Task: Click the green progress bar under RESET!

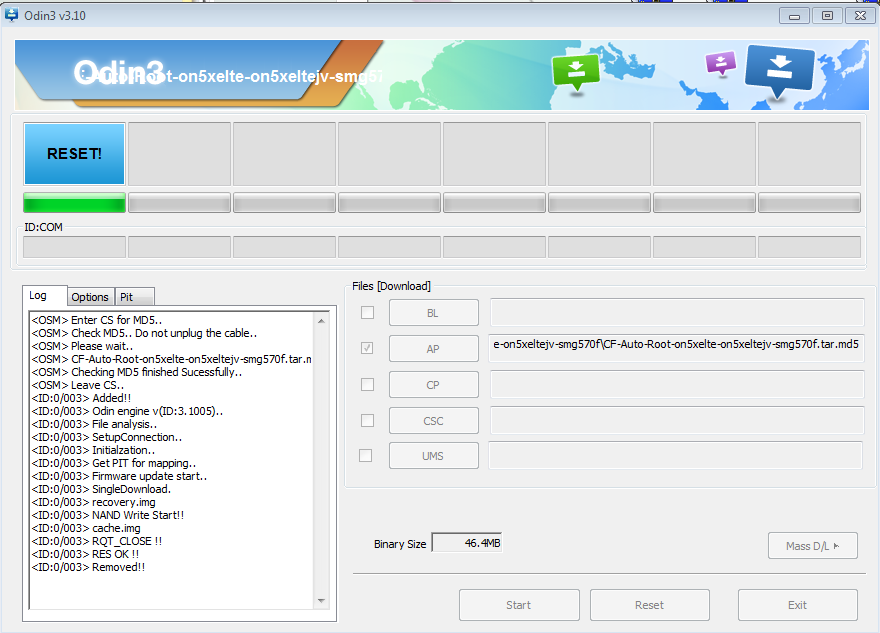Action: click(x=74, y=203)
